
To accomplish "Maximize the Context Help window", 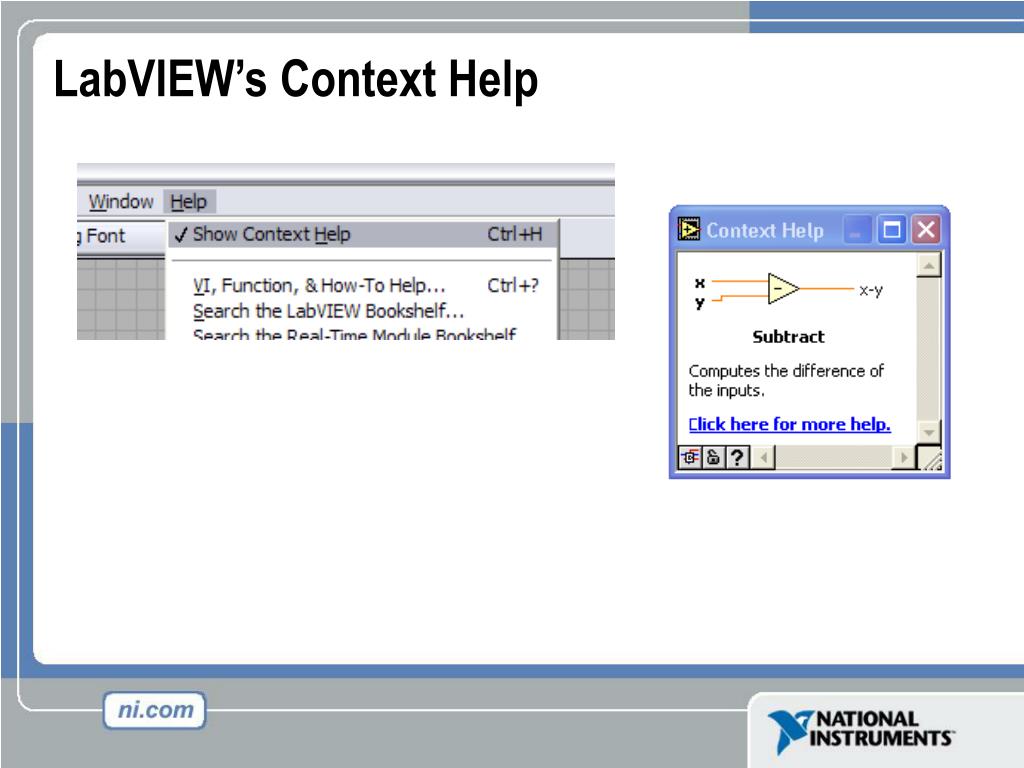I will point(891,230).
